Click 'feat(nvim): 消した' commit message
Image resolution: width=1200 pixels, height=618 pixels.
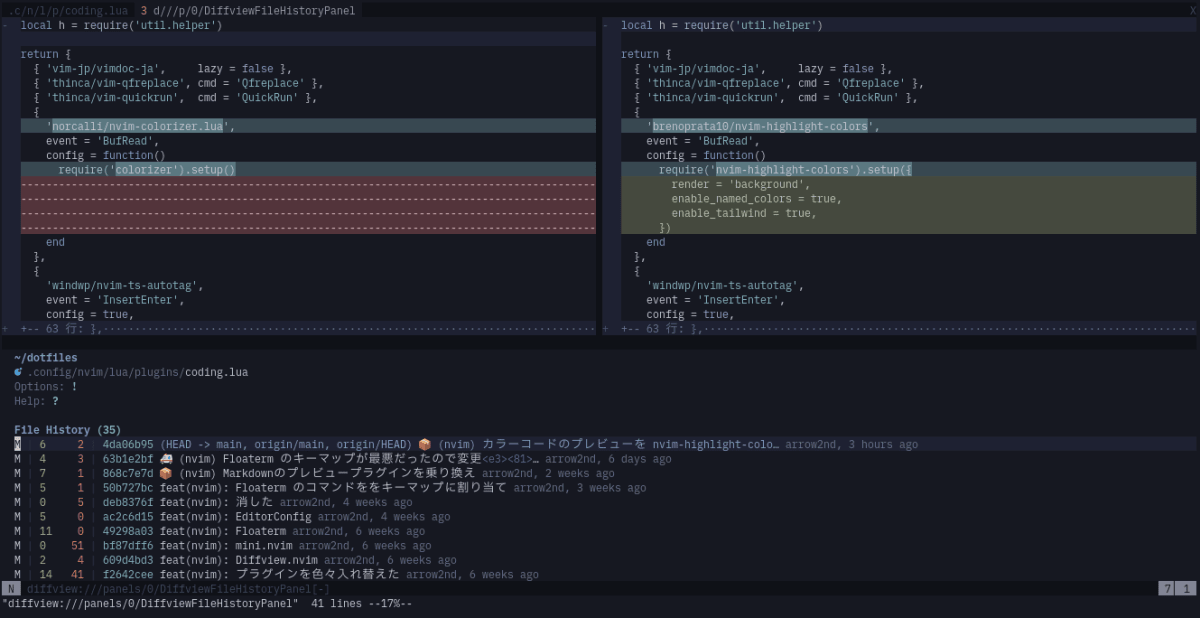217,502
